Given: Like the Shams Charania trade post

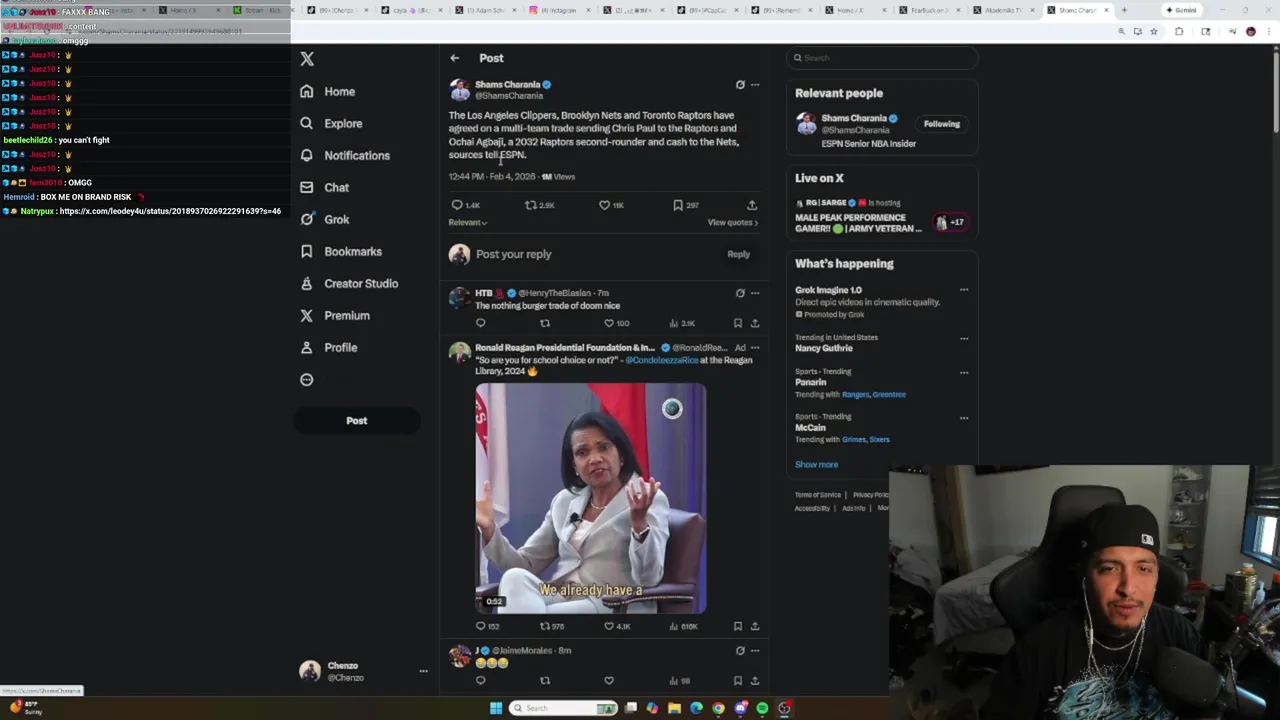Looking at the screenshot, I should (x=604, y=205).
